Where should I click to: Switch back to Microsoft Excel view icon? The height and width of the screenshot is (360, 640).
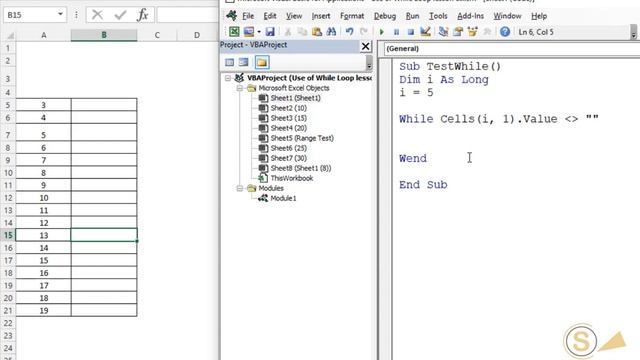point(234,31)
